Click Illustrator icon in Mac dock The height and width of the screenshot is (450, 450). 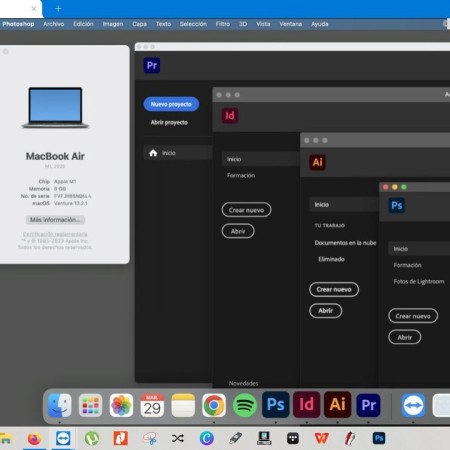coord(337,405)
